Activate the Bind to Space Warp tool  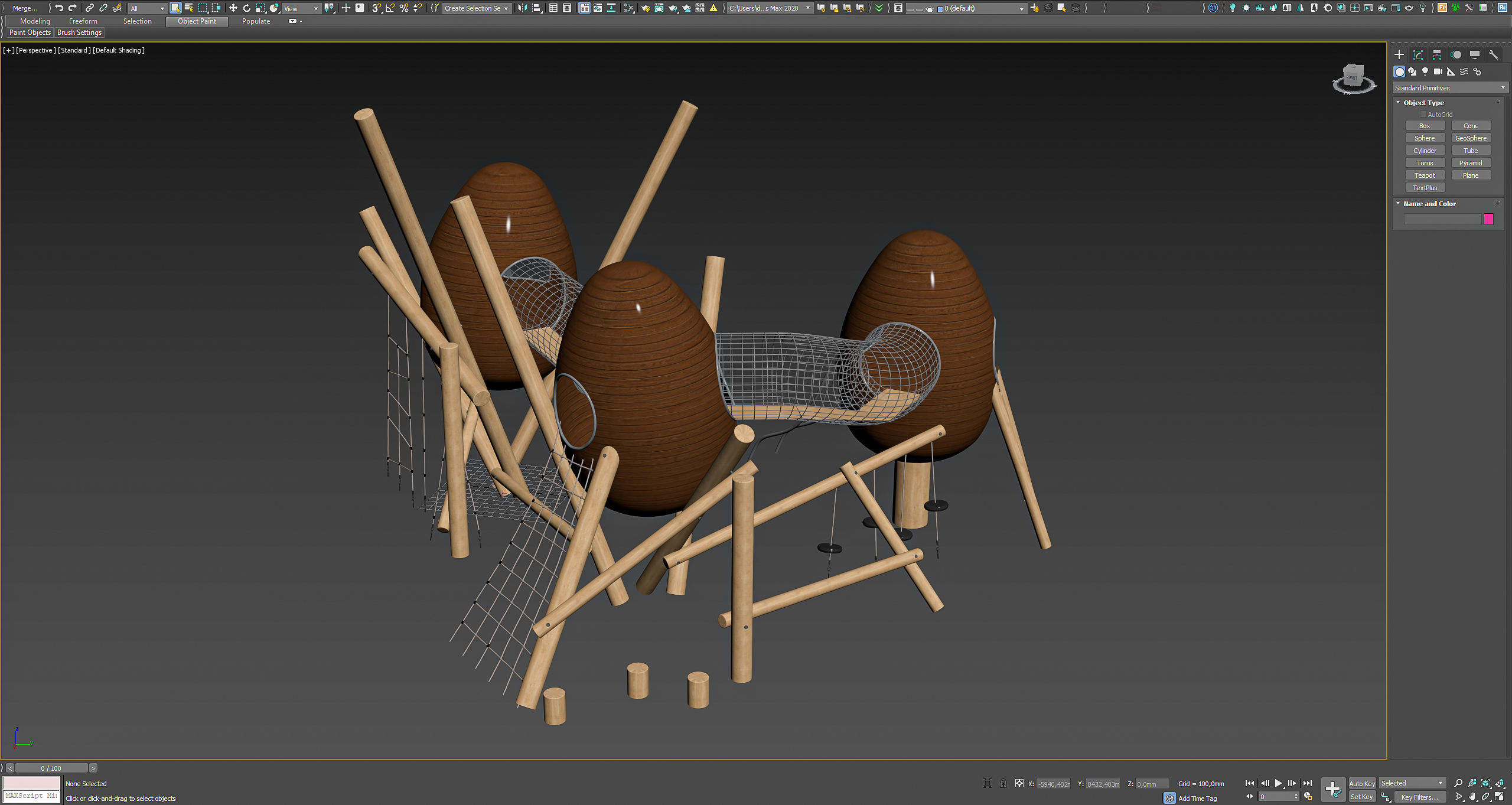click(x=117, y=8)
